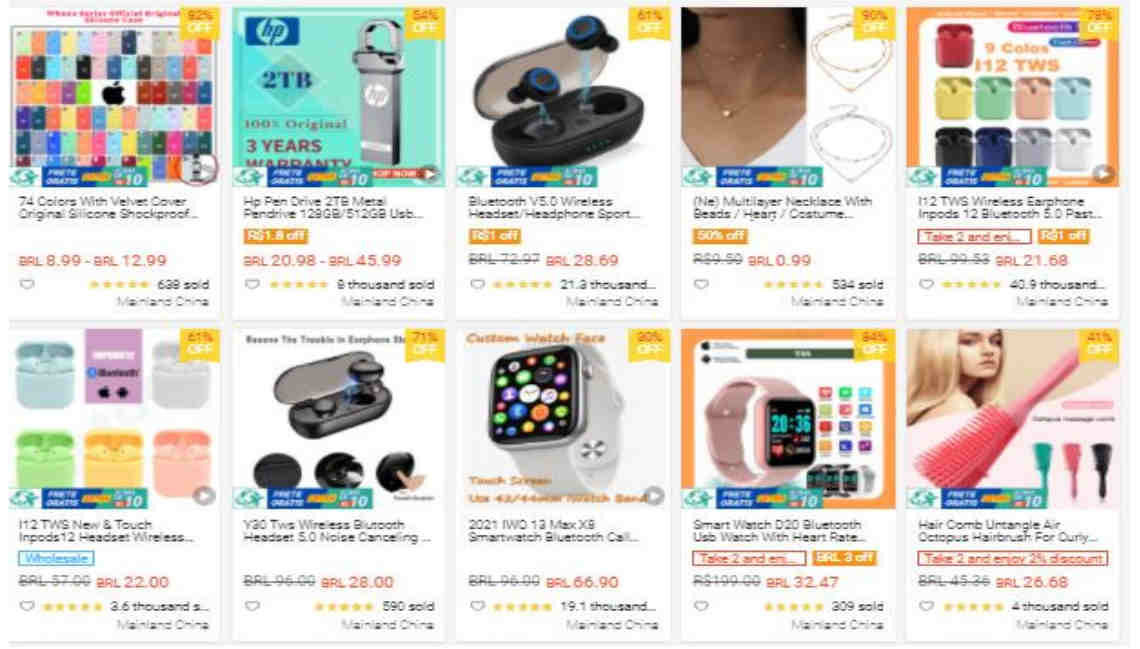Tap heart icon under Multilayer Necklace listing
Screen dimensions: 1140x649
click(x=702, y=284)
